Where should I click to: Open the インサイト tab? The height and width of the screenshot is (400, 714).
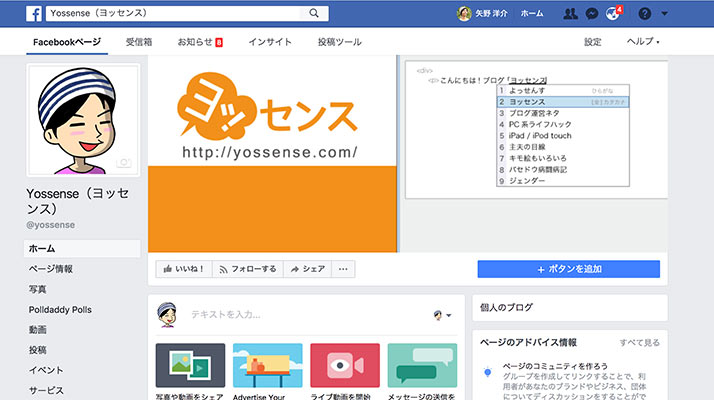coord(270,42)
